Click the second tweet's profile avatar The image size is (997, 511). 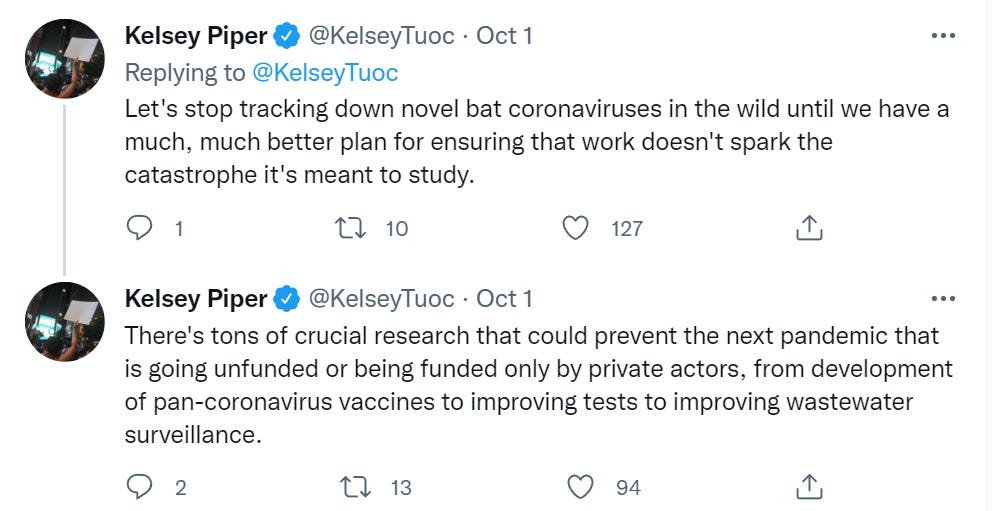[x=65, y=320]
